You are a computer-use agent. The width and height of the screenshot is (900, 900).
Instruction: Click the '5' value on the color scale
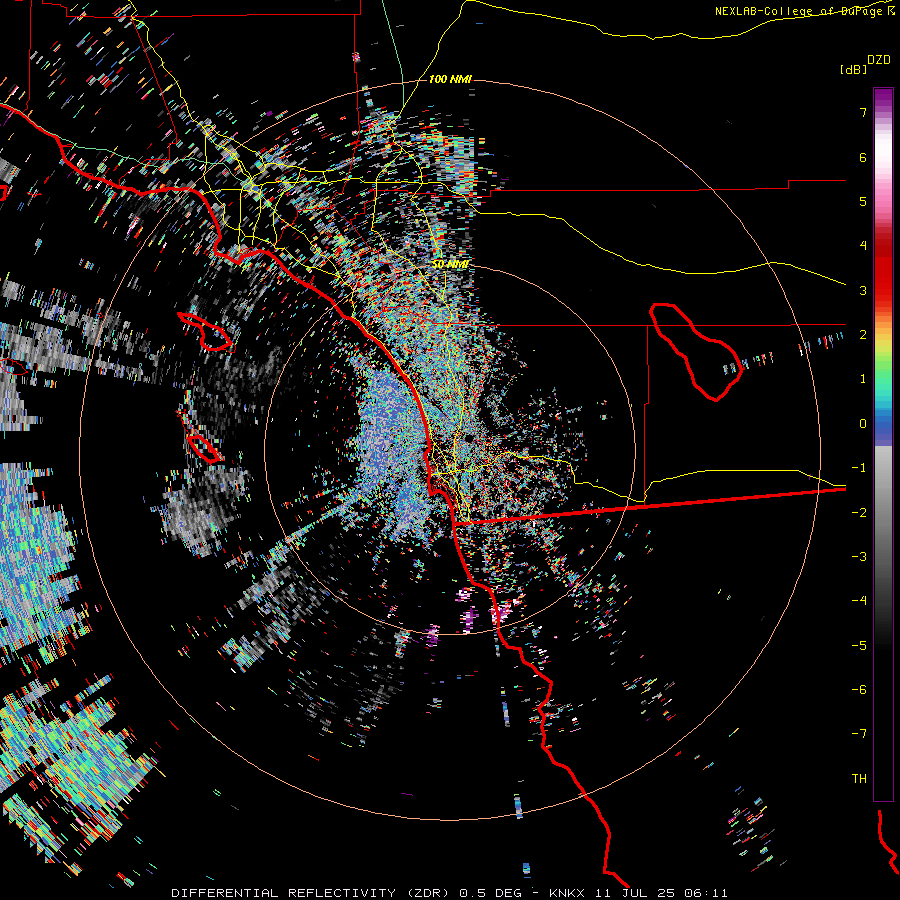click(863, 201)
